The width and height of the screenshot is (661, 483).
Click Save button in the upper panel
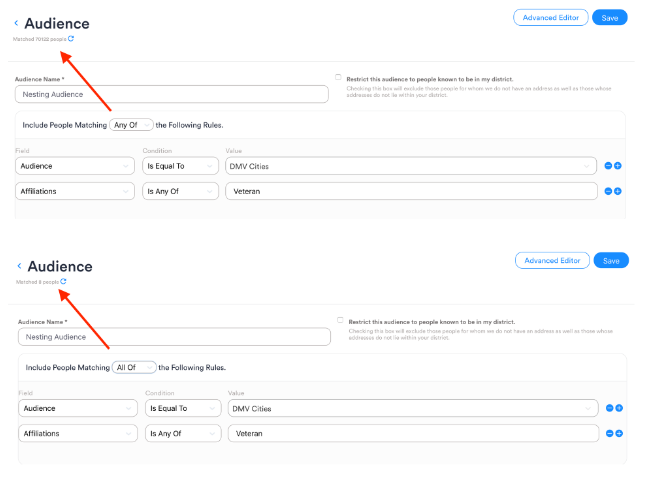[x=609, y=17]
